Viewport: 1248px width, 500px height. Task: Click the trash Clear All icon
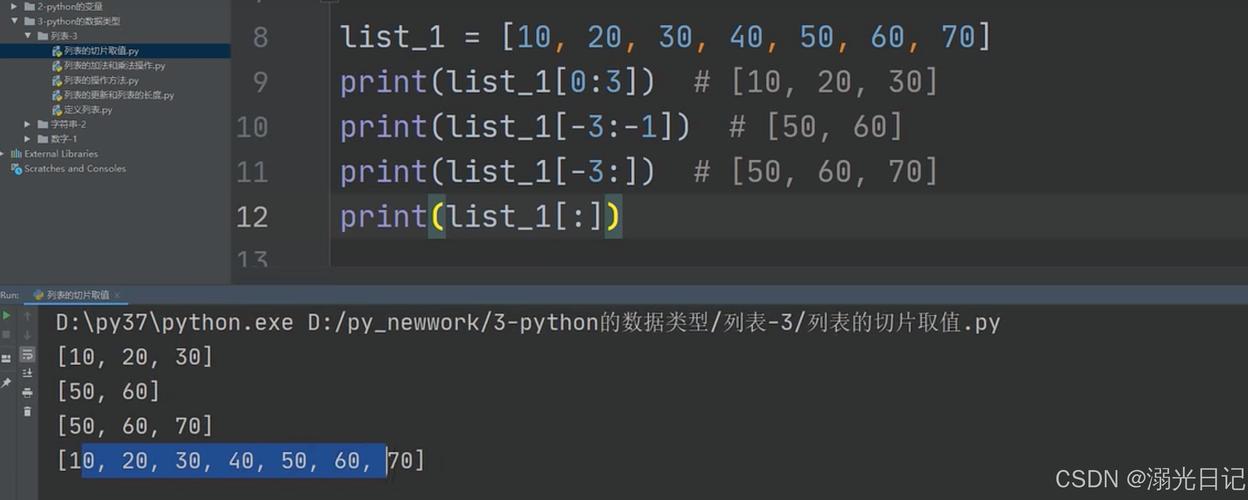tap(27, 411)
